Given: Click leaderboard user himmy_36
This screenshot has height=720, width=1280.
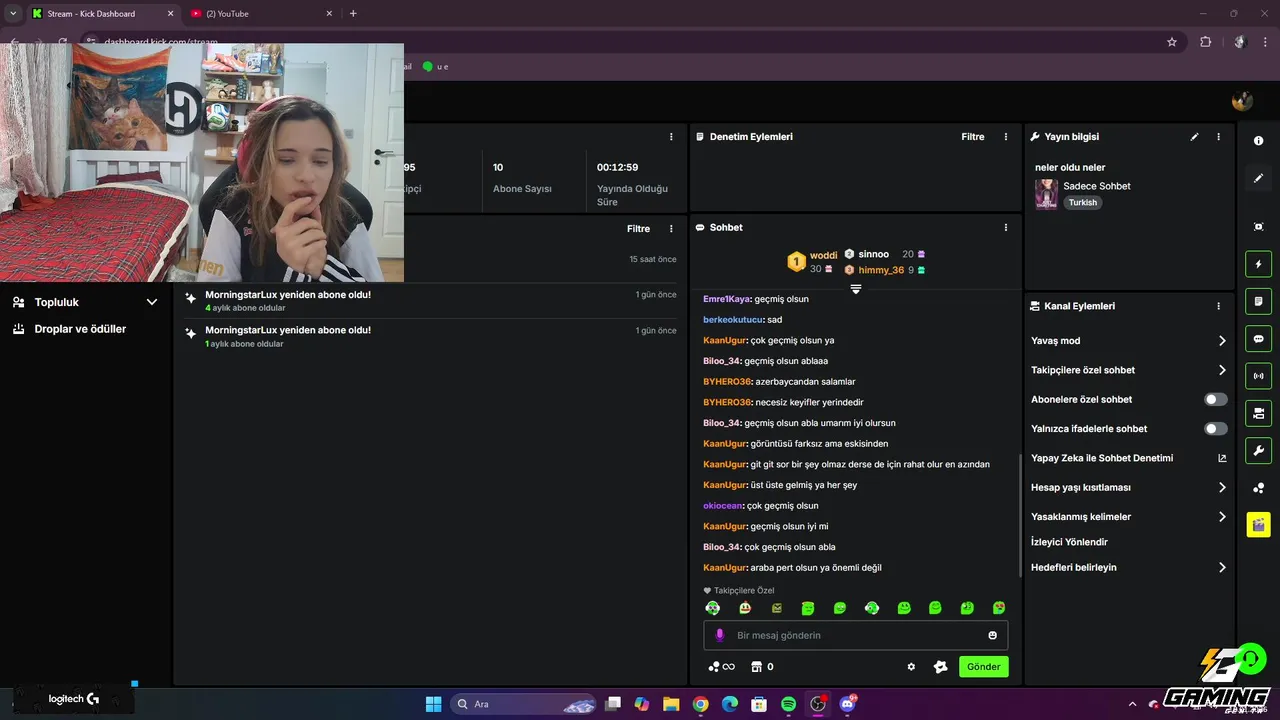Looking at the screenshot, I should tap(880, 270).
